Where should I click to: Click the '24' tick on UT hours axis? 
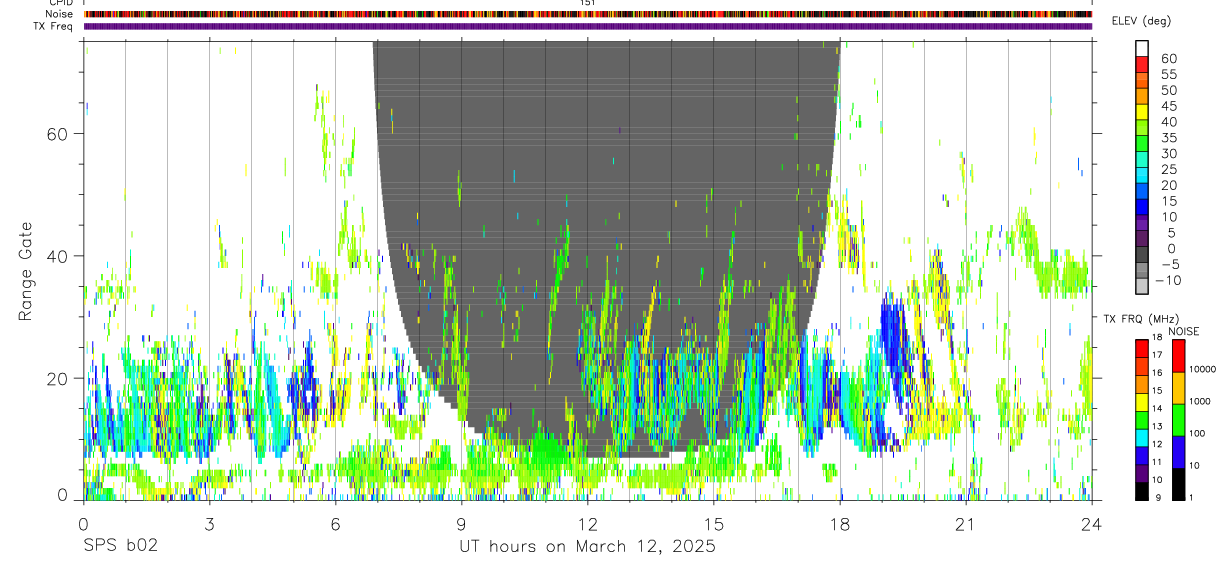1091,523
